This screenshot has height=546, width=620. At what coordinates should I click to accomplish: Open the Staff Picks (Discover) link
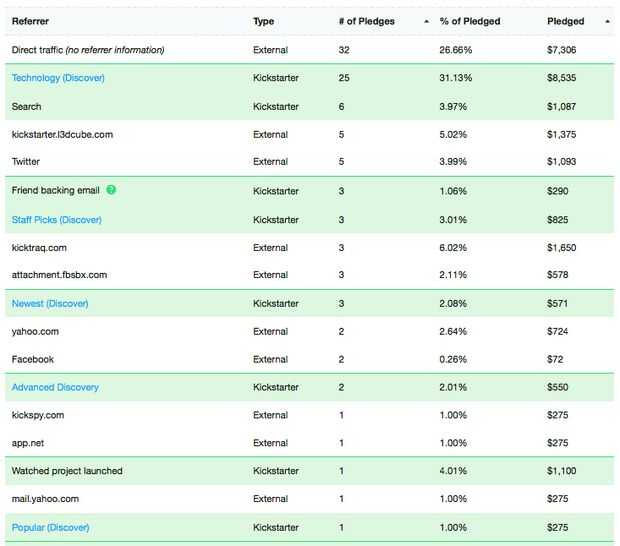57,219
